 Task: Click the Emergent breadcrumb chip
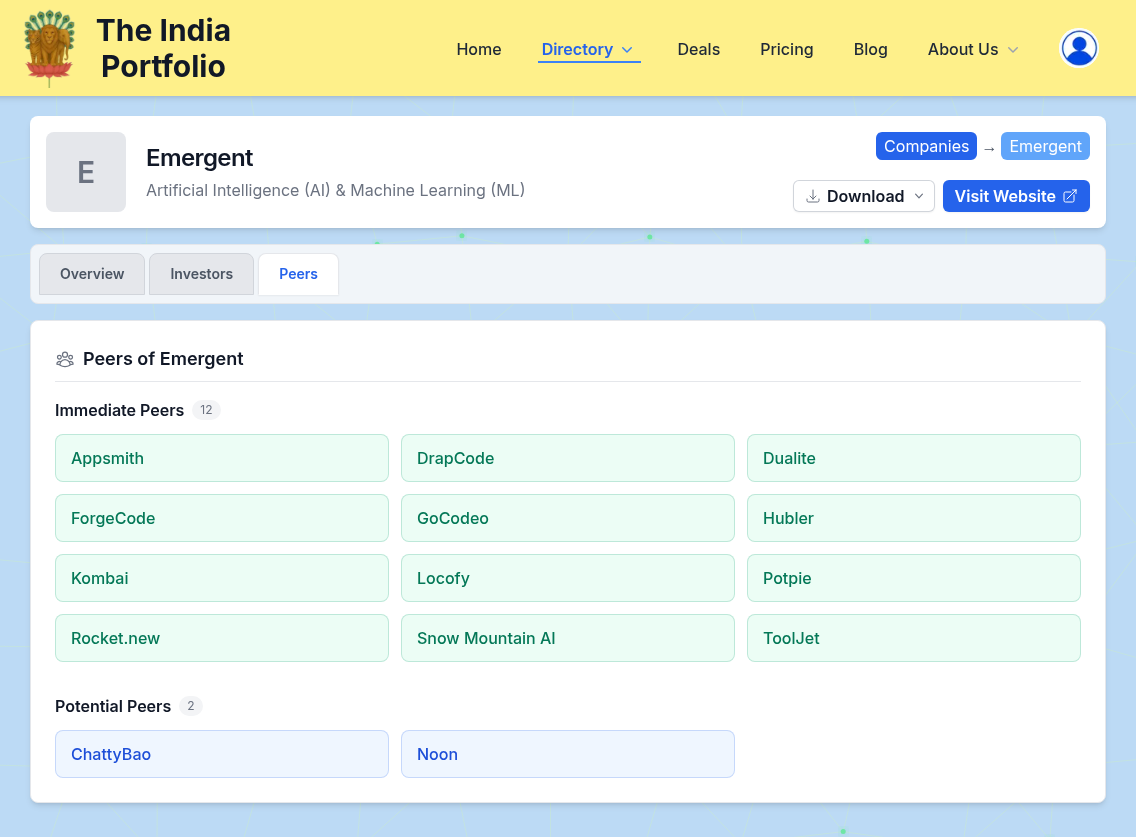[x=1045, y=146]
